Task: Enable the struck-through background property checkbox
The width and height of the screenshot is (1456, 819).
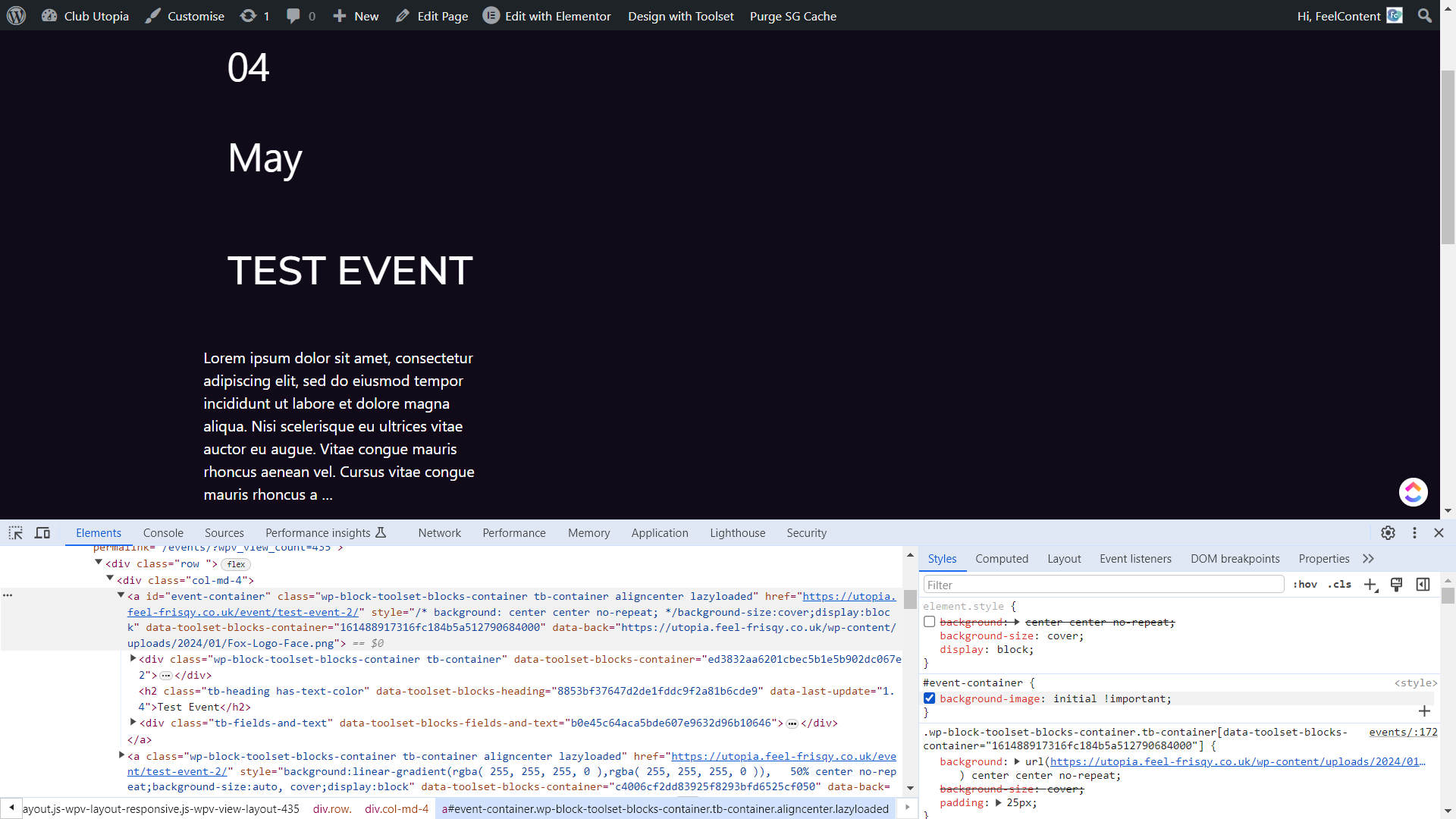Action: (x=929, y=622)
